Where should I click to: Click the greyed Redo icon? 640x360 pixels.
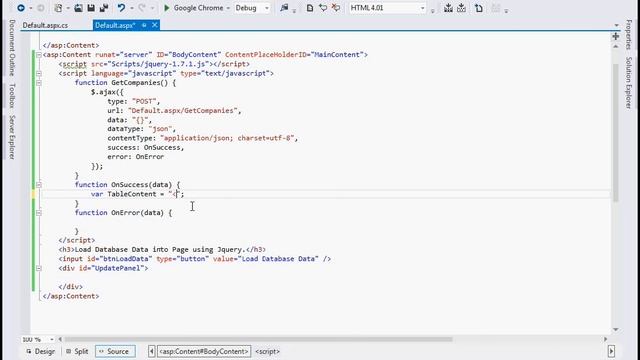tap(143, 8)
